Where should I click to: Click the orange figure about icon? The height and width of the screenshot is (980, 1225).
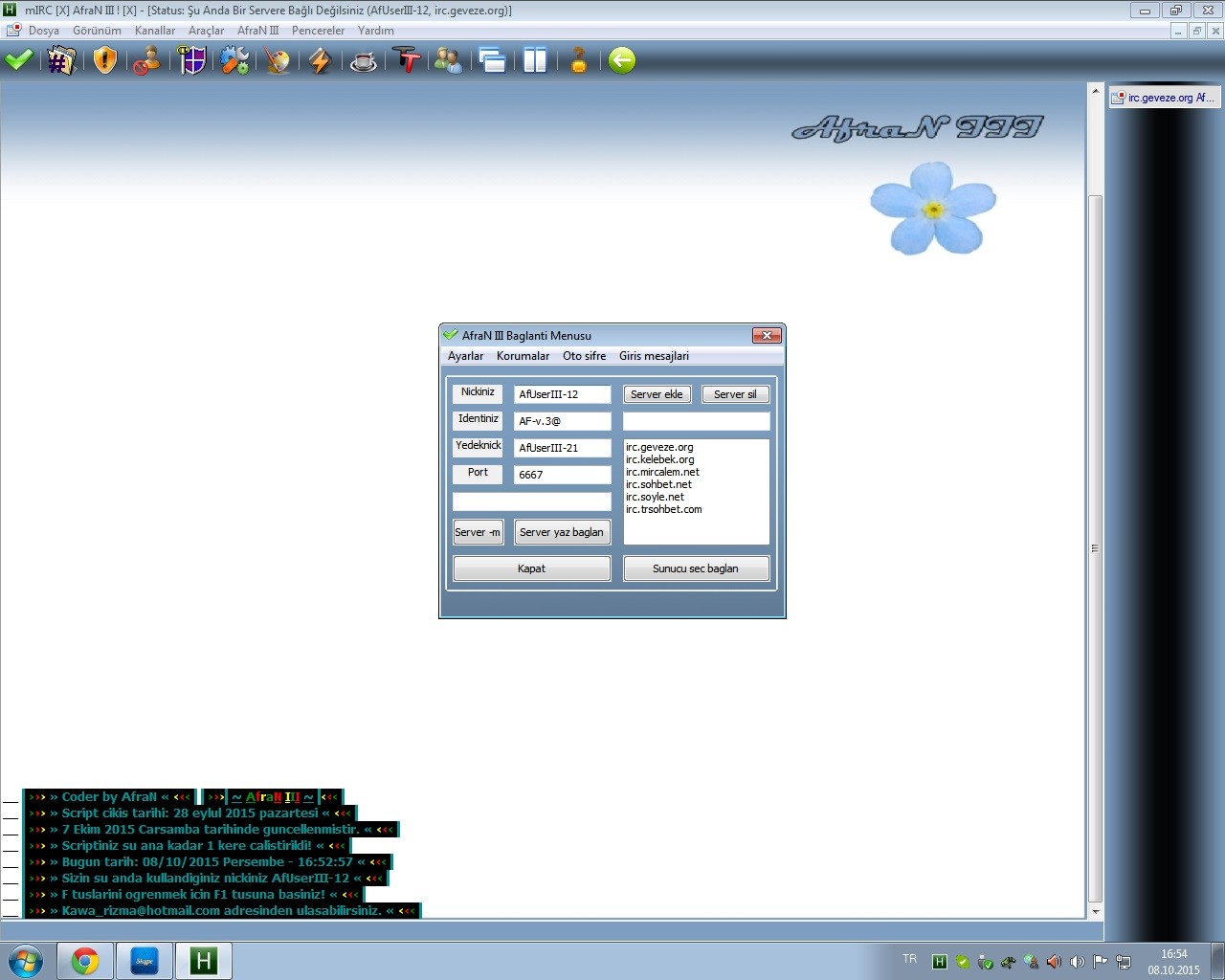tap(578, 61)
